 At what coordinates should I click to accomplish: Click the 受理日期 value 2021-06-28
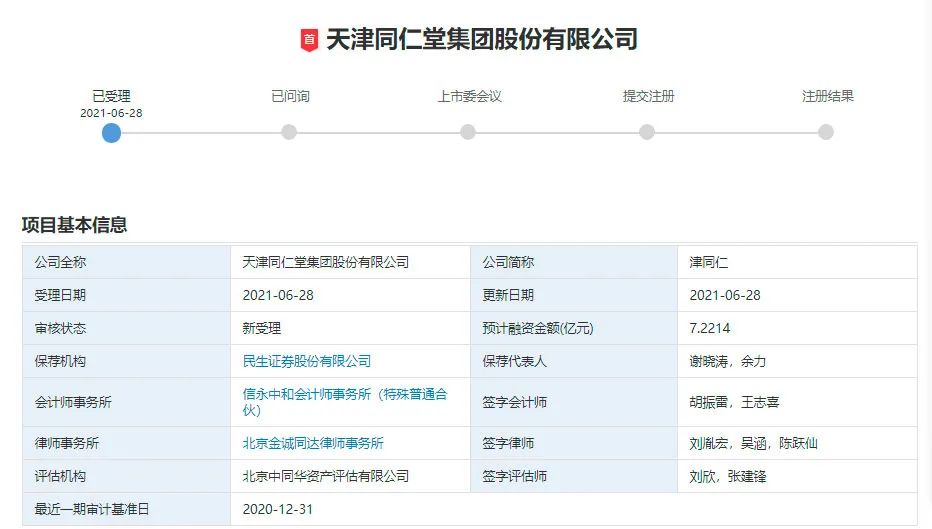point(278,295)
